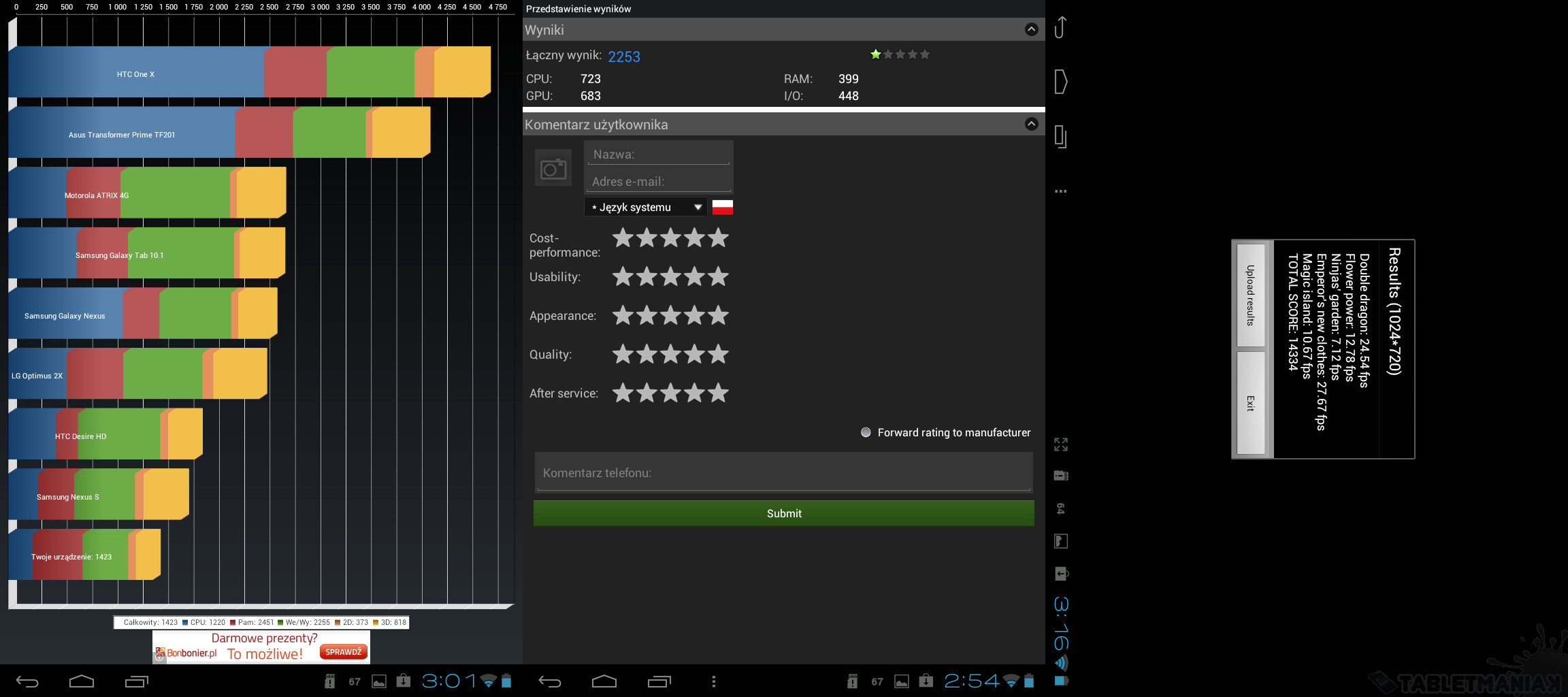Open Recent apps icon in left panel
Viewport: 1568px width, 697px height.
click(x=136, y=681)
